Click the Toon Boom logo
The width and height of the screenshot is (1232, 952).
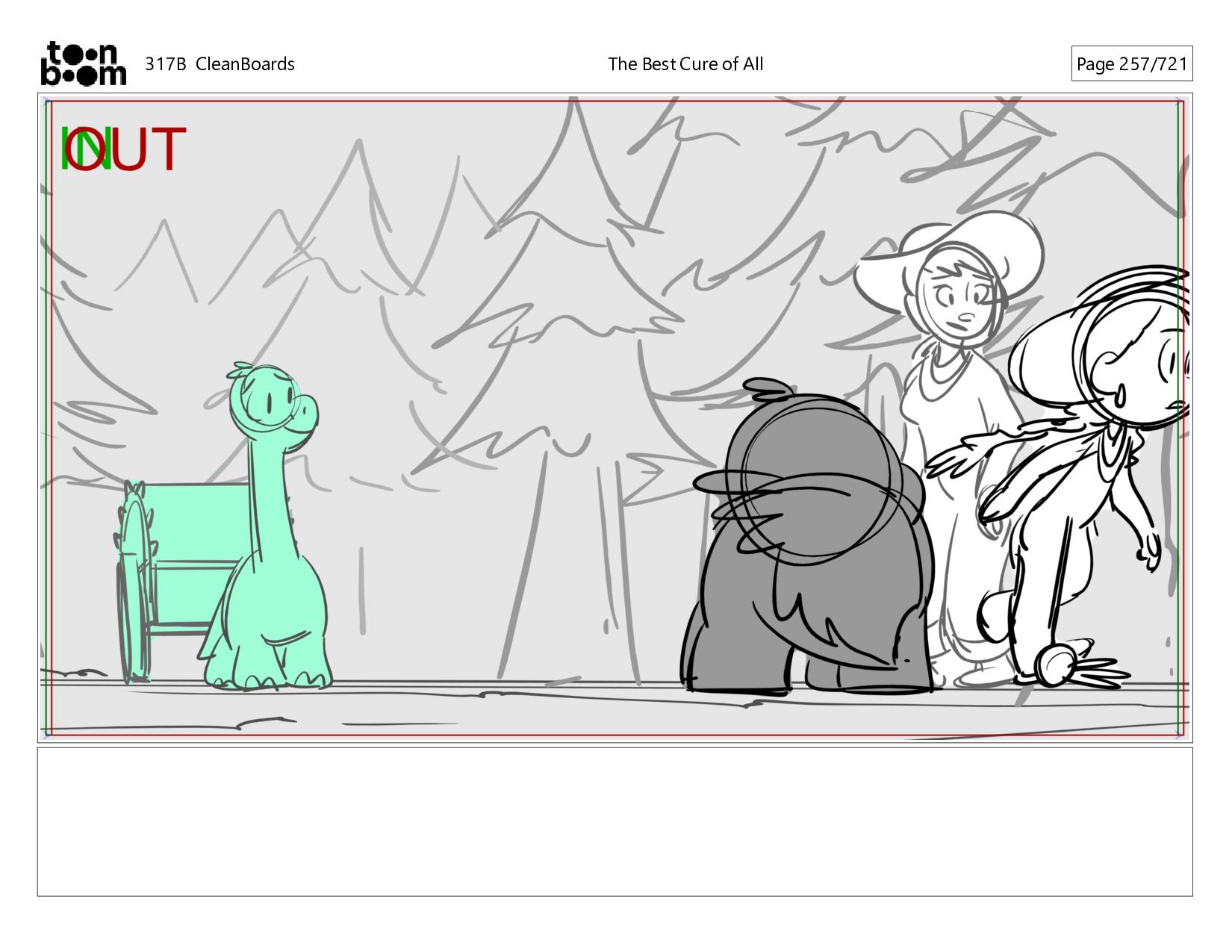83,63
